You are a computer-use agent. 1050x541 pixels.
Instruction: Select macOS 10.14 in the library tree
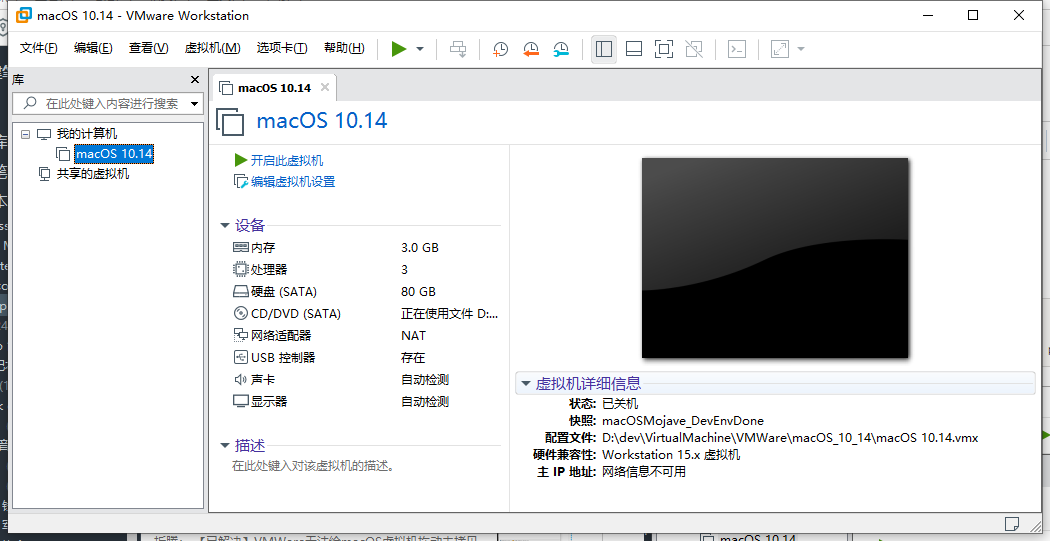[x=114, y=154]
